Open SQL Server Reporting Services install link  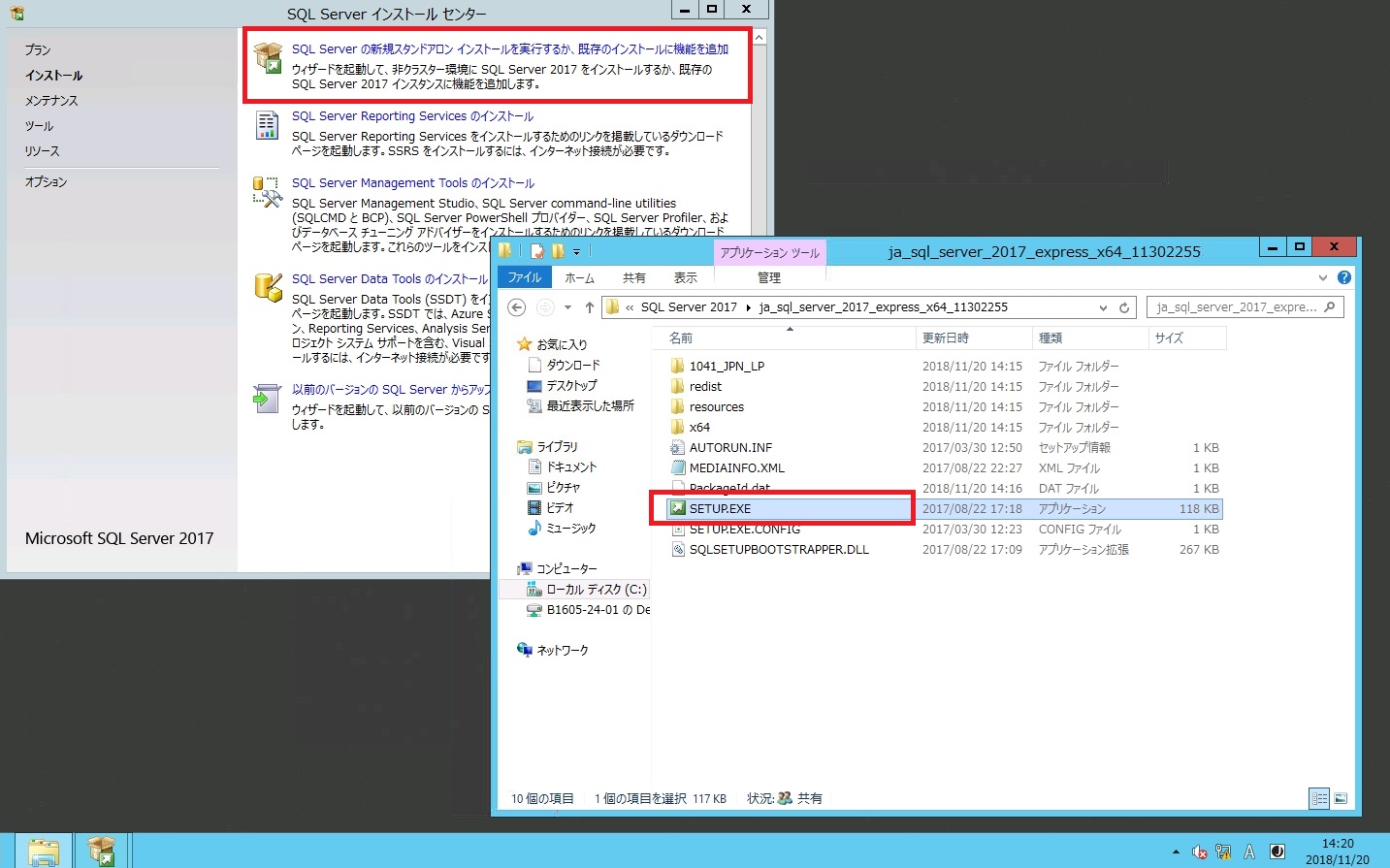412,116
